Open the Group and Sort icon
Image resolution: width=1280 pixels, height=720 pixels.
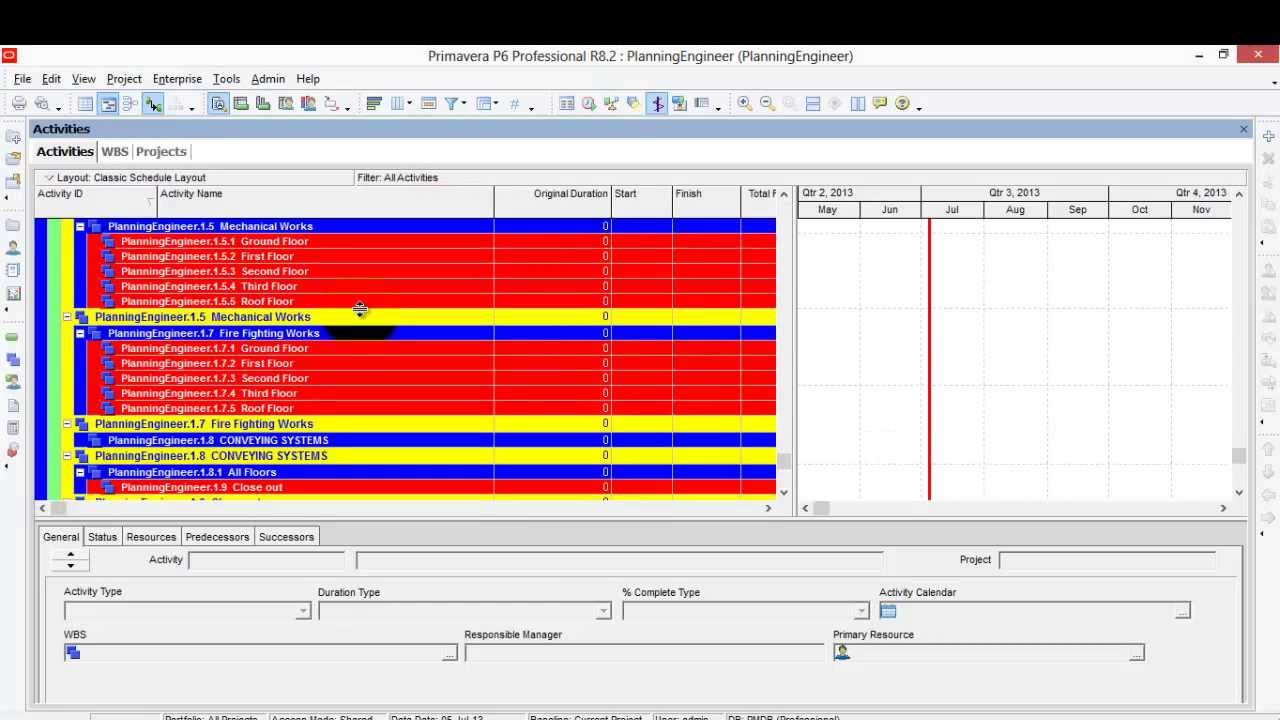[484, 103]
